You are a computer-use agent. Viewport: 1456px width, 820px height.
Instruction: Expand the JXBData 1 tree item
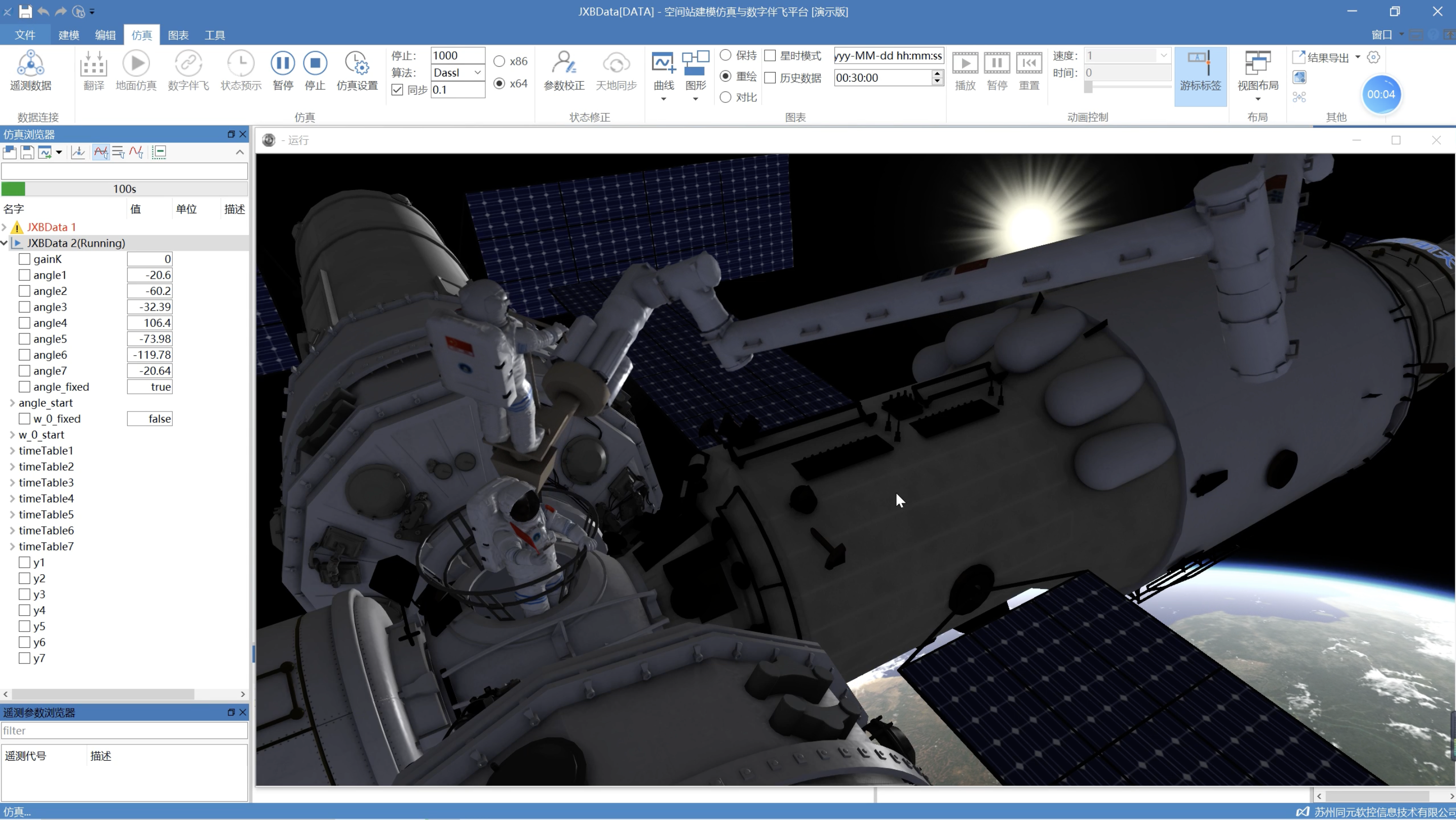(x=5, y=228)
